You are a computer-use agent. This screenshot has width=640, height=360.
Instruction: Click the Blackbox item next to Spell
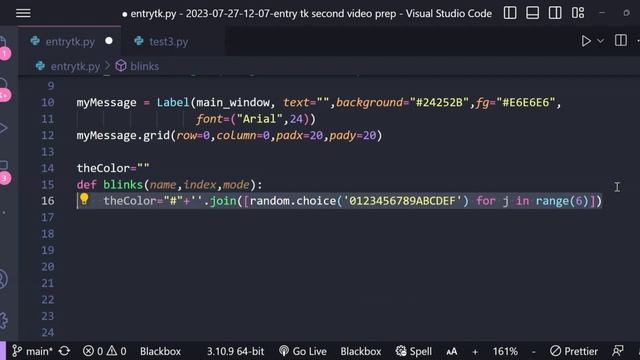(x=361, y=351)
